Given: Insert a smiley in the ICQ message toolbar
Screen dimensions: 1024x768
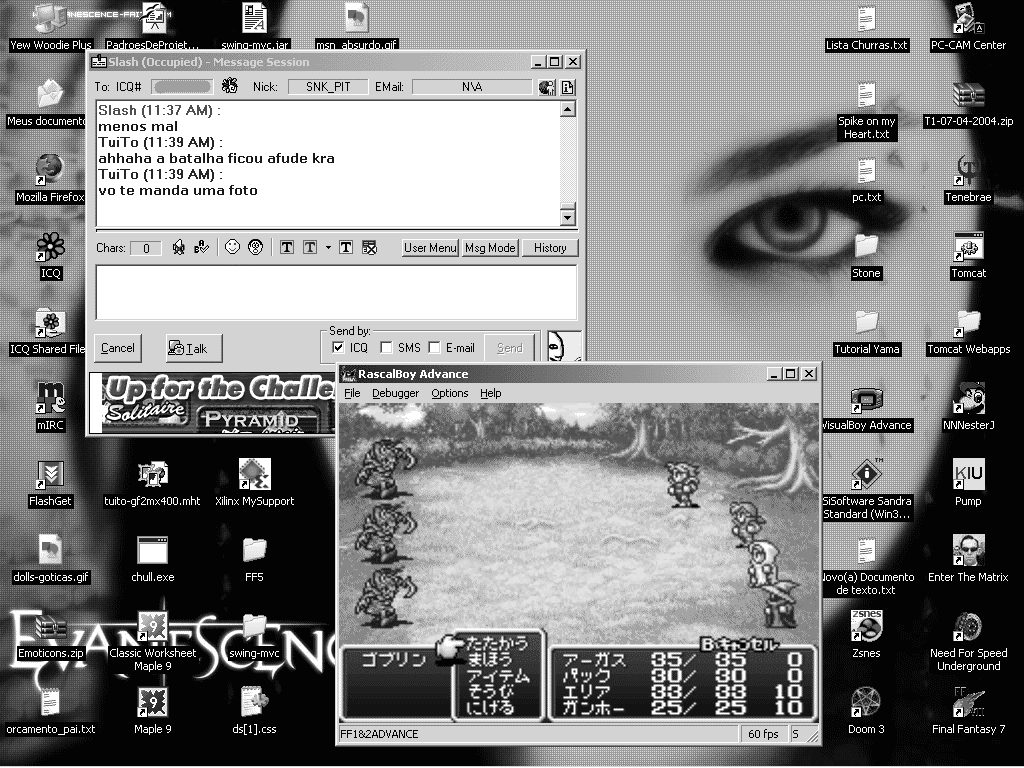Looking at the screenshot, I should pos(232,247).
